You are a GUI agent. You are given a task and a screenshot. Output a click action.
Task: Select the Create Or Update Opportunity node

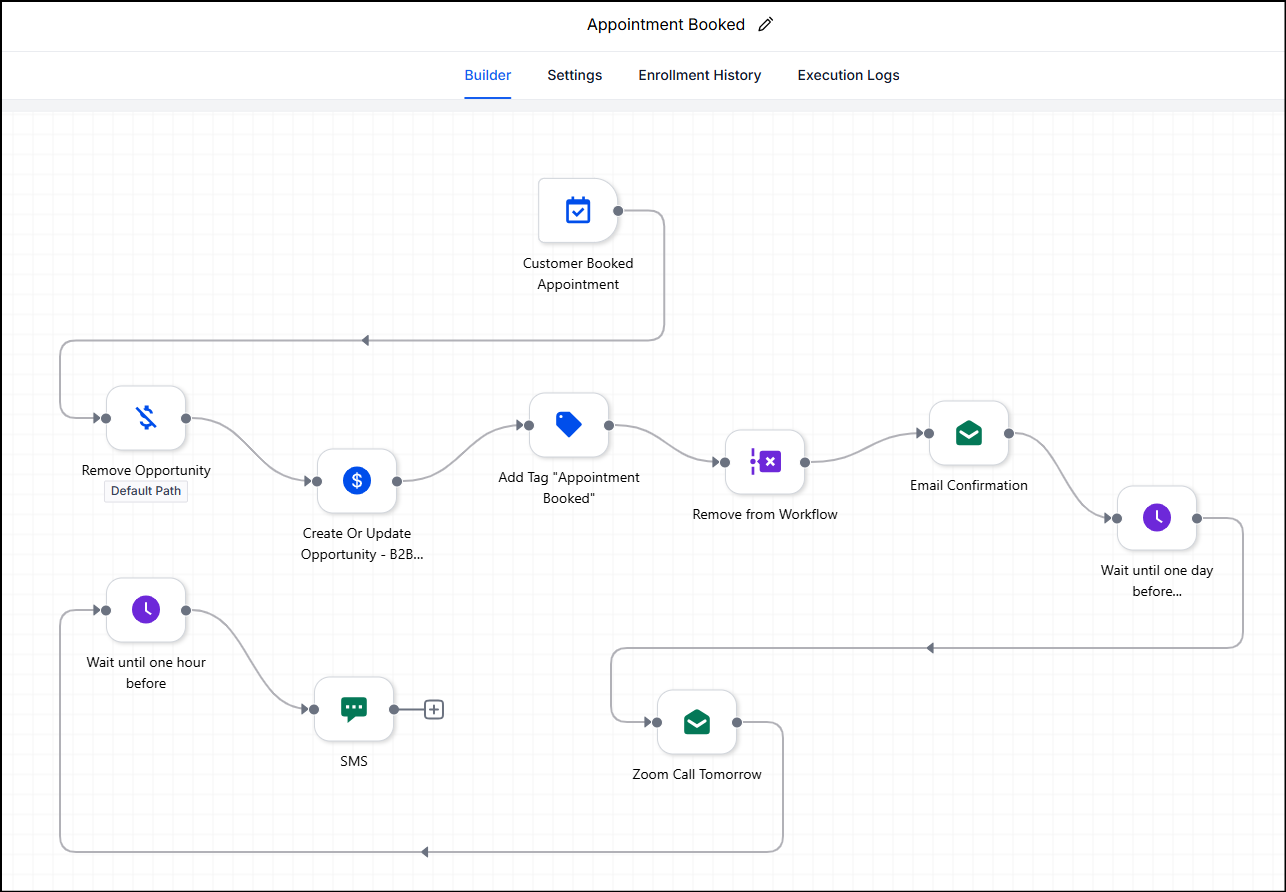[x=357, y=481]
